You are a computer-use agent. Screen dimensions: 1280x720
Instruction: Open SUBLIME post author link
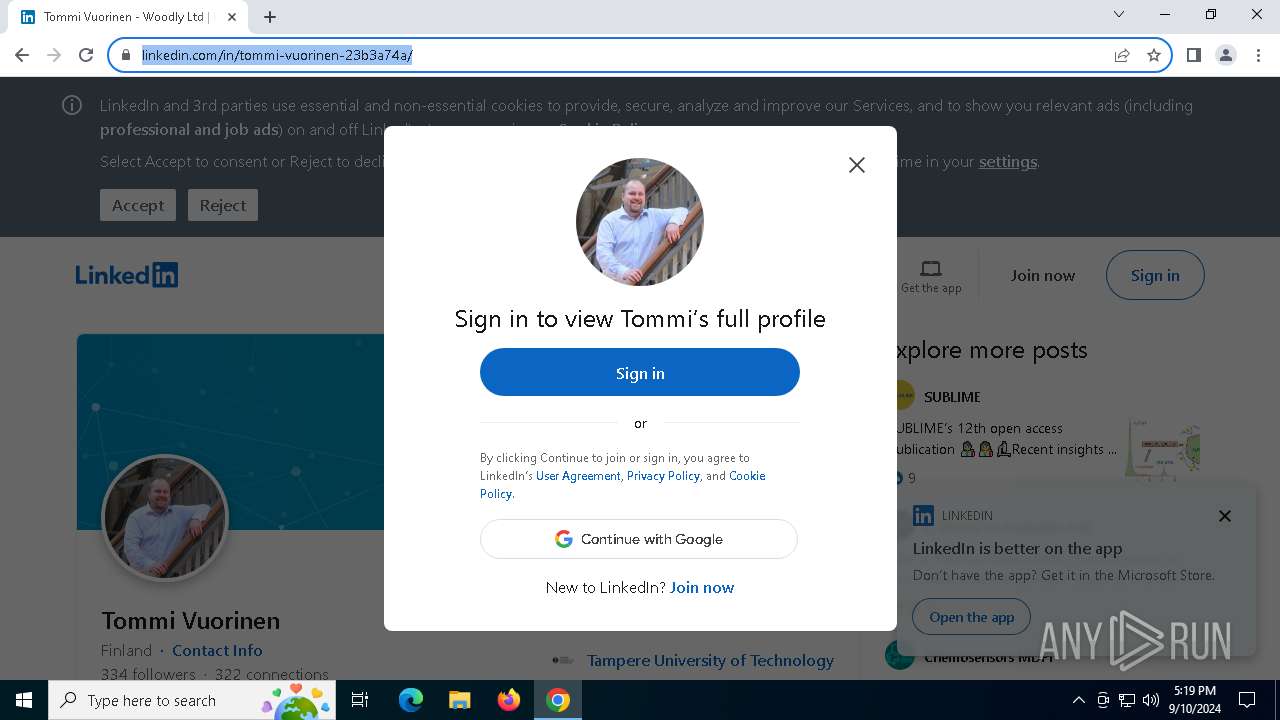coord(952,397)
